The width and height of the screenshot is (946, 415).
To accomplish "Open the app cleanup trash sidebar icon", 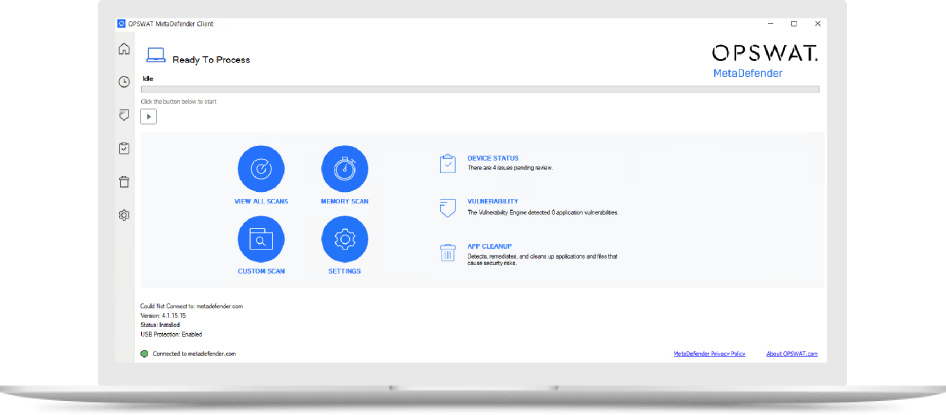I will [124, 182].
